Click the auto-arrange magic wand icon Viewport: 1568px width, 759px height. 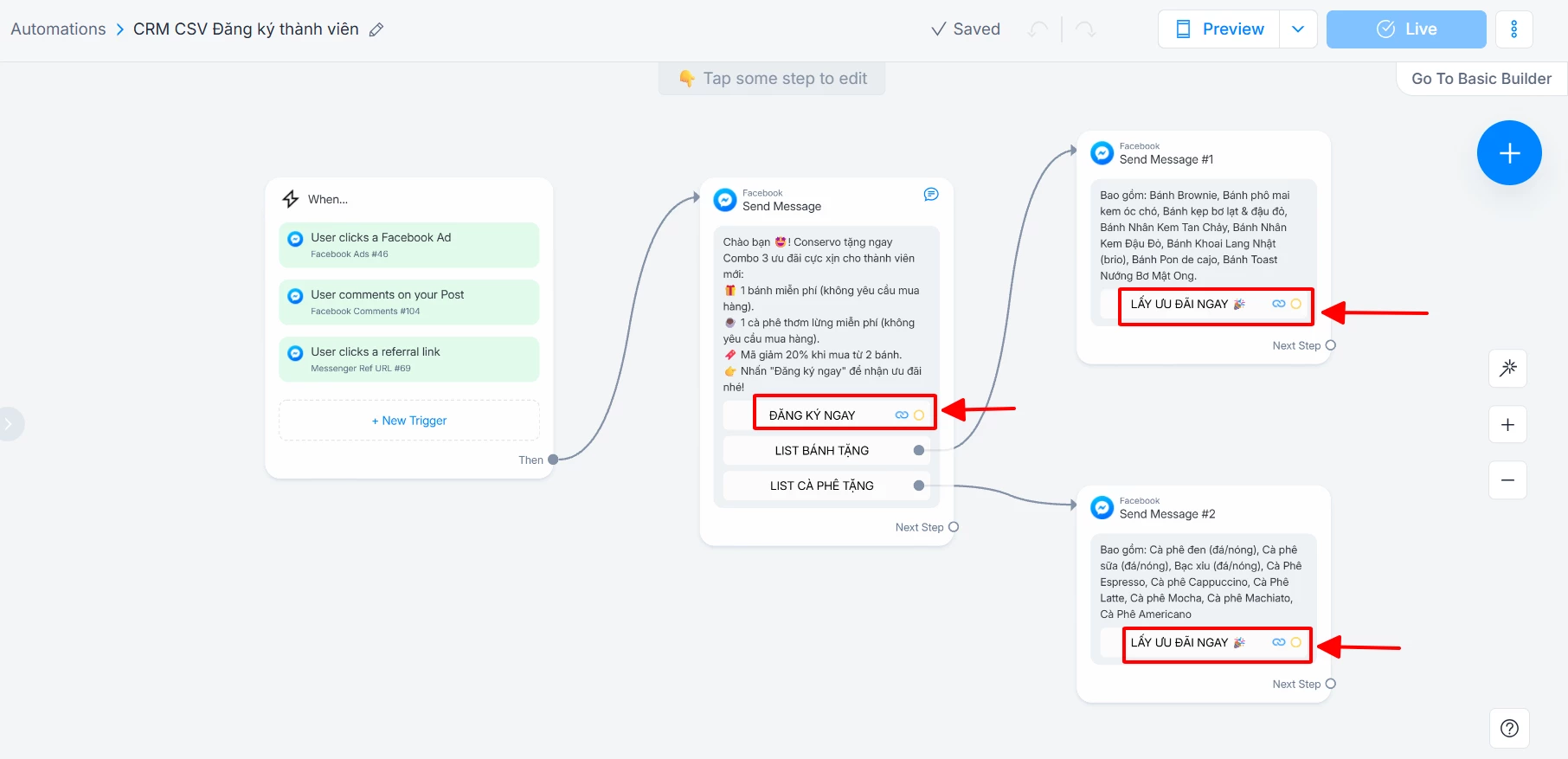tap(1507, 368)
